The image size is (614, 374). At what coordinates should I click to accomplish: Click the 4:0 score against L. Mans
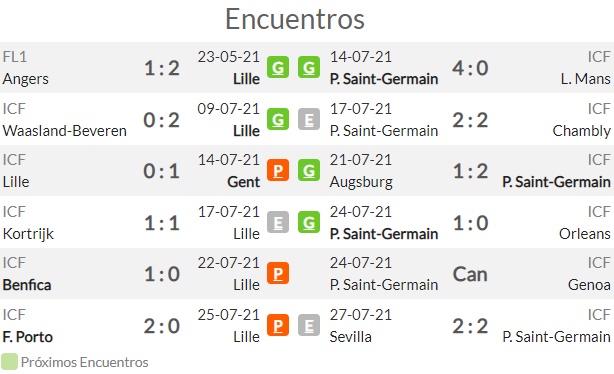point(470,68)
